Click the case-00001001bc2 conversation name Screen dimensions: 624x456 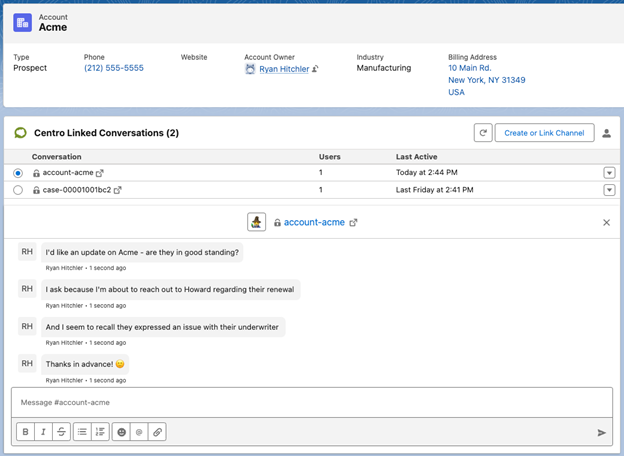coord(77,190)
